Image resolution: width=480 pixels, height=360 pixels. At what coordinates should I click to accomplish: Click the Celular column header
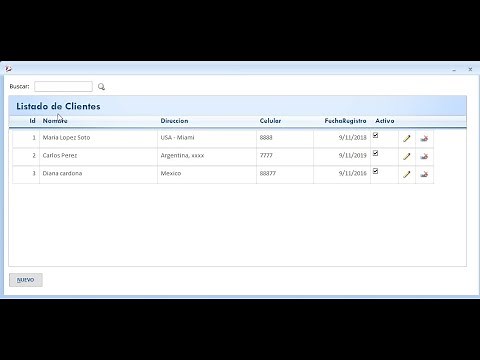(270, 121)
